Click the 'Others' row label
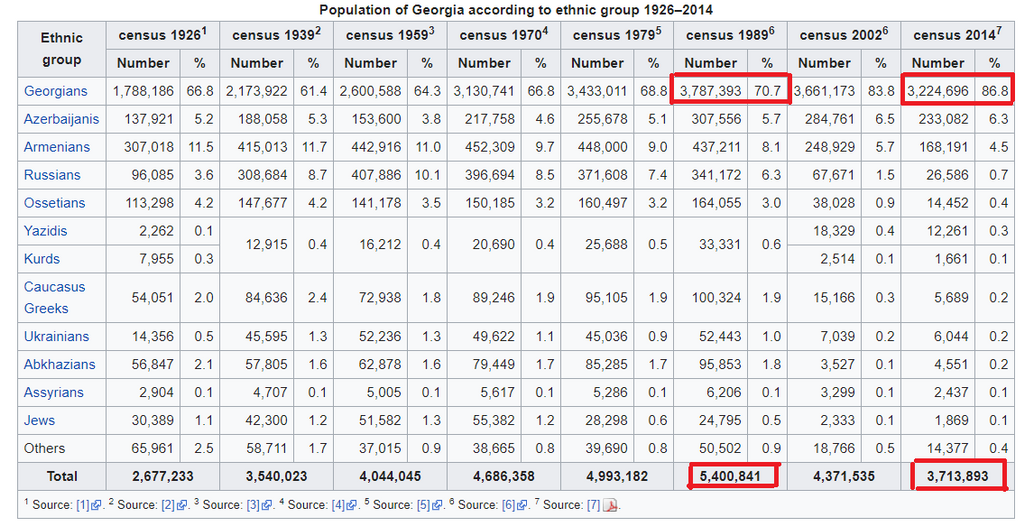 click(44, 449)
